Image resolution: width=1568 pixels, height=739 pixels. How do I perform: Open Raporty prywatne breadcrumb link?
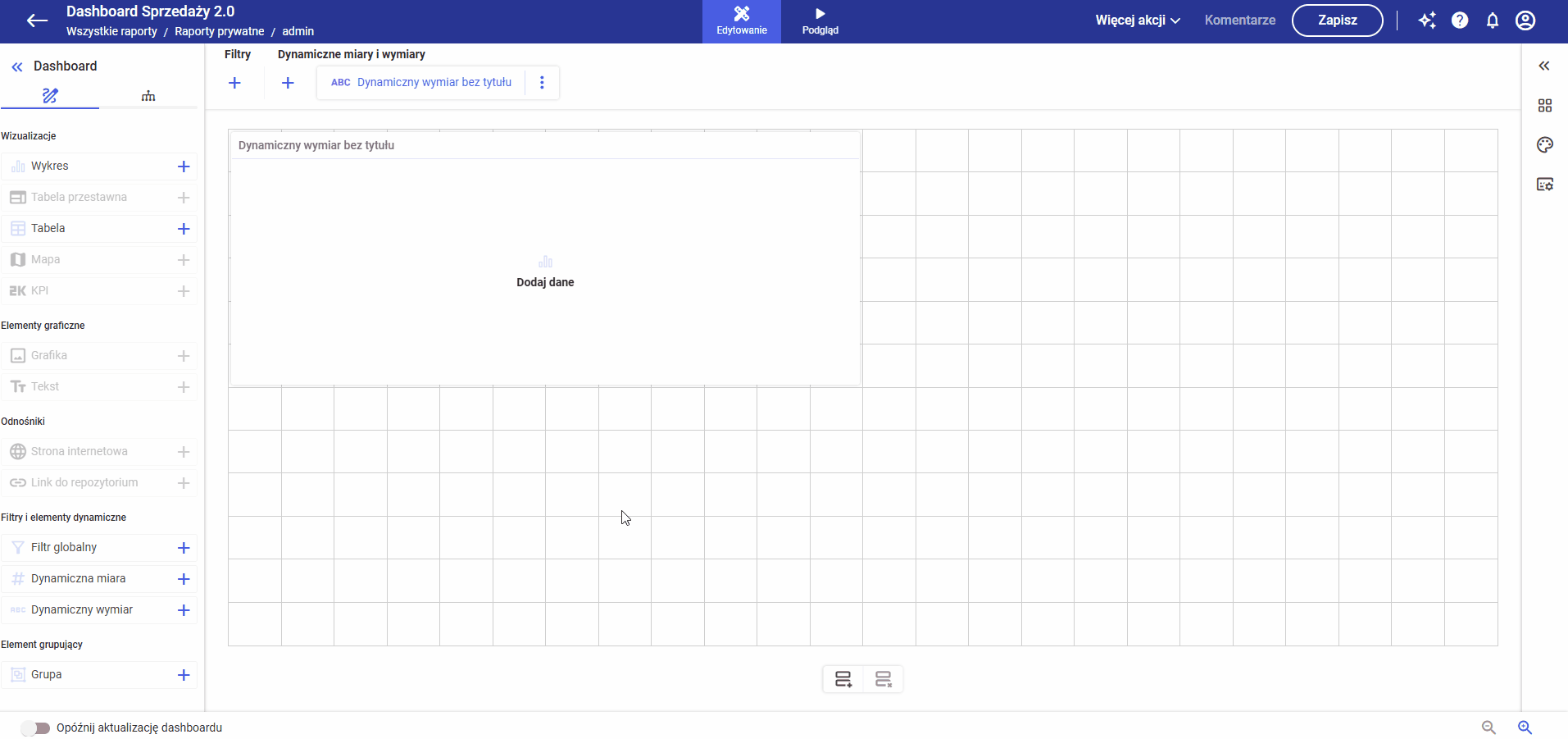220,31
